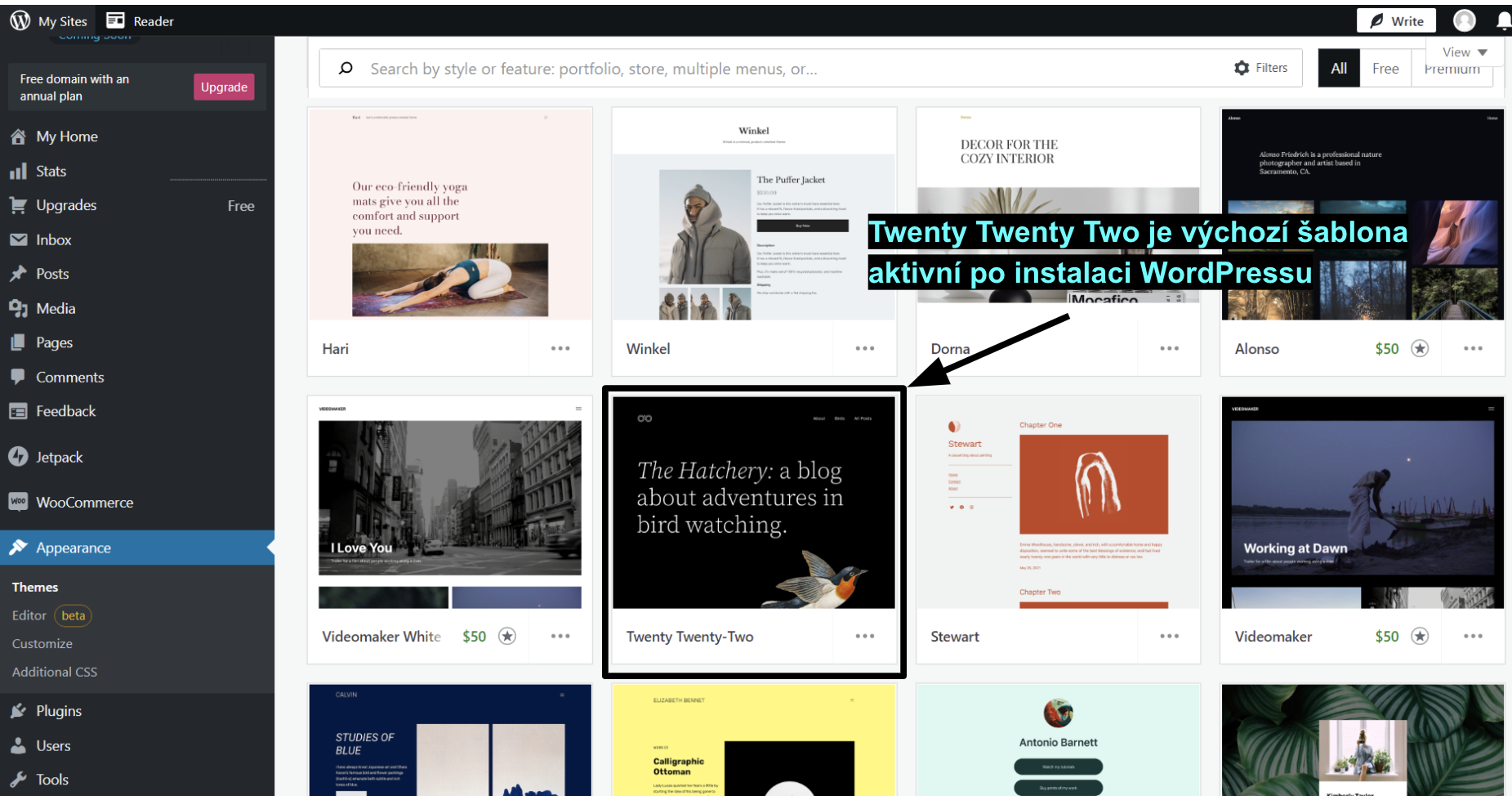
Task: Expand the View dropdown
Action: point(1465,52)
